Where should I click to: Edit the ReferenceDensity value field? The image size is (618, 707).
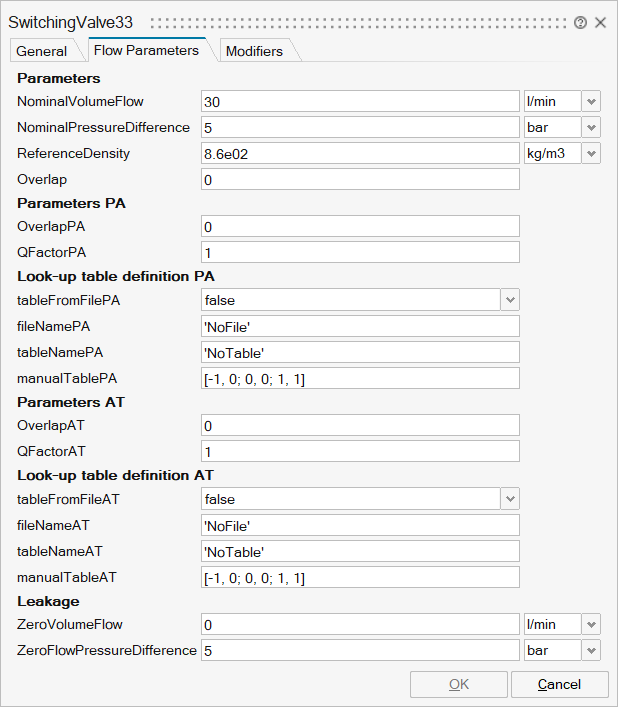[360, 154]
